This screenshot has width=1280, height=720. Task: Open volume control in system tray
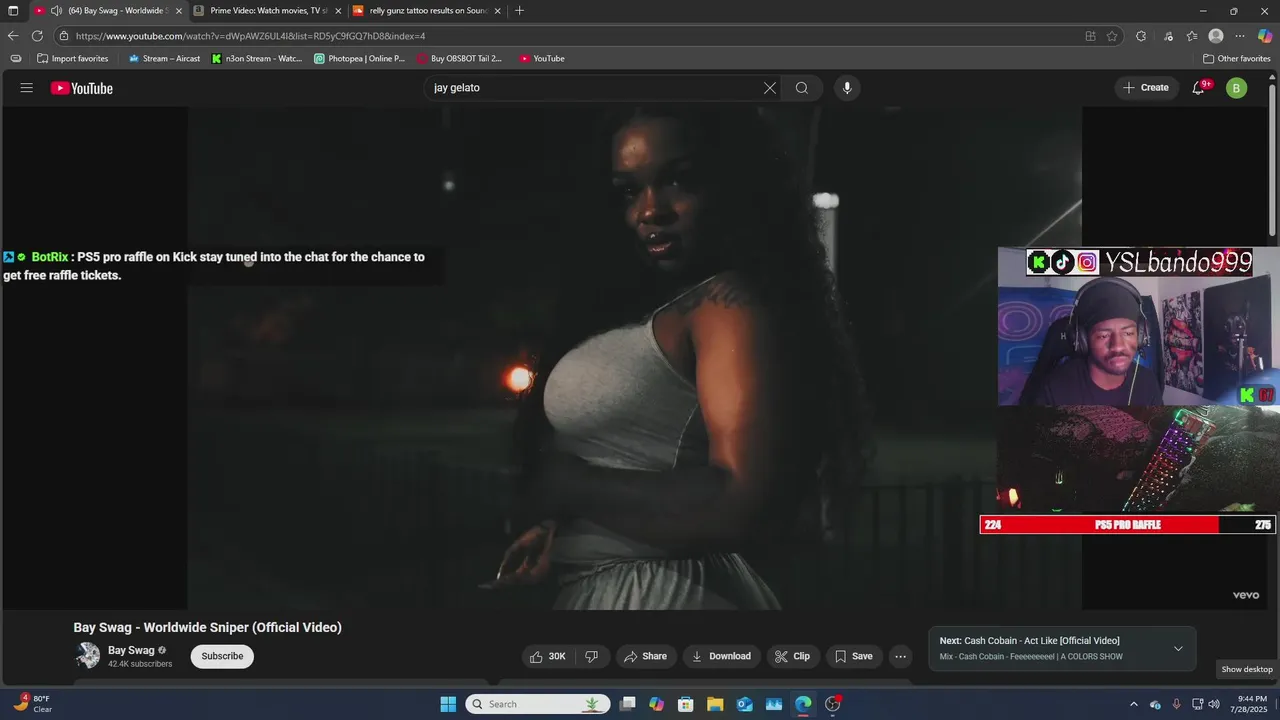click(1214, 704)
